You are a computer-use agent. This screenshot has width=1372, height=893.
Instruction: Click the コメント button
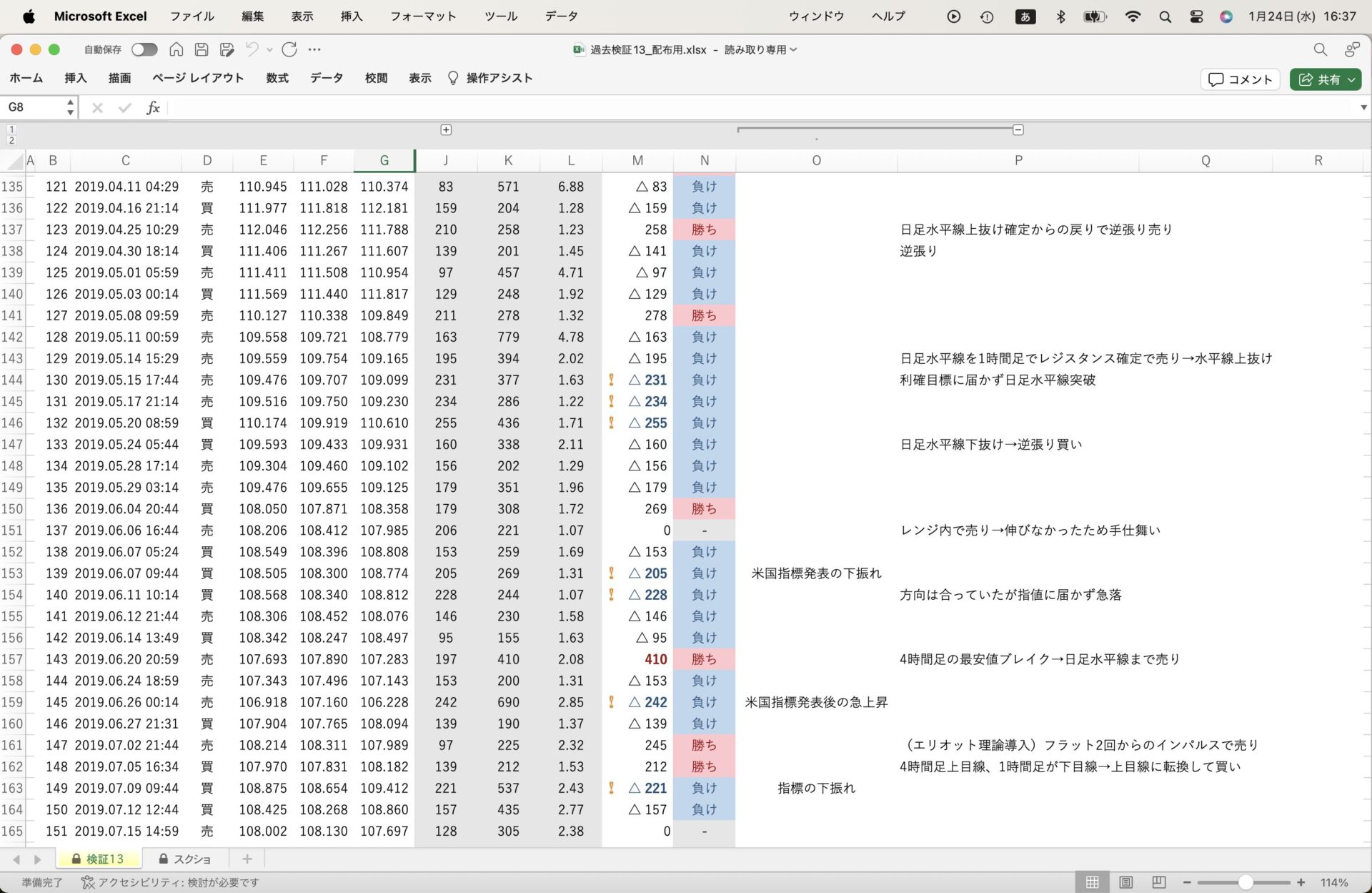click(1240, 79)
